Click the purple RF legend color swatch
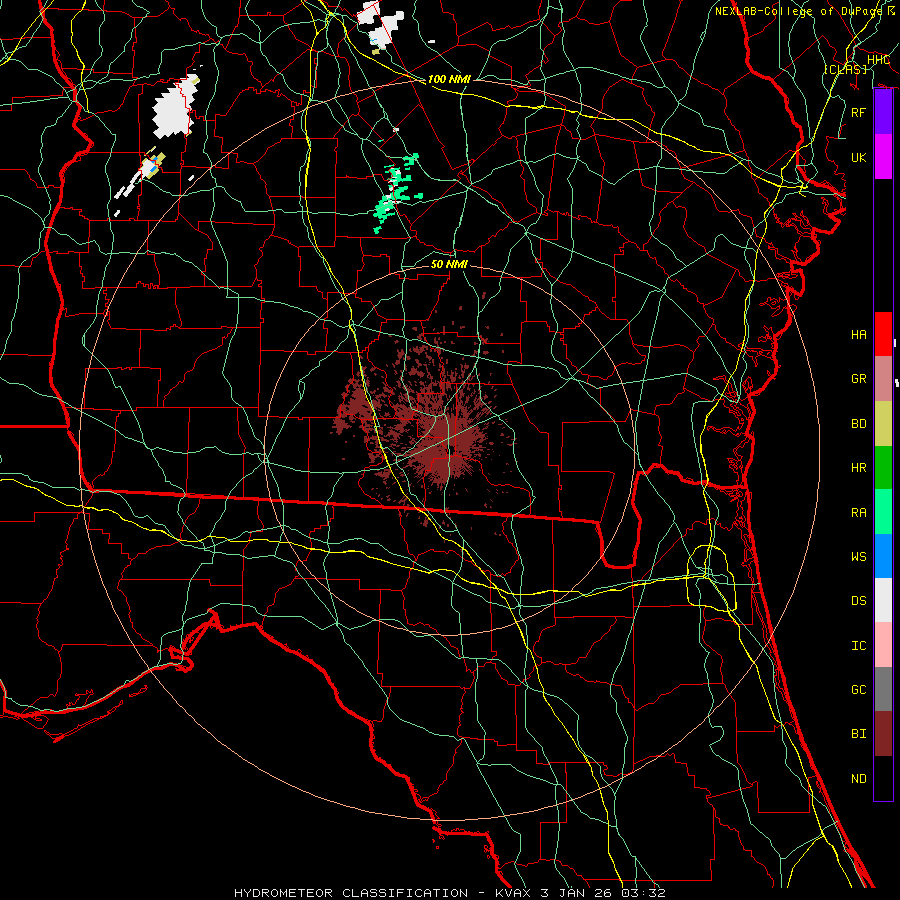 tap(883, 112)
